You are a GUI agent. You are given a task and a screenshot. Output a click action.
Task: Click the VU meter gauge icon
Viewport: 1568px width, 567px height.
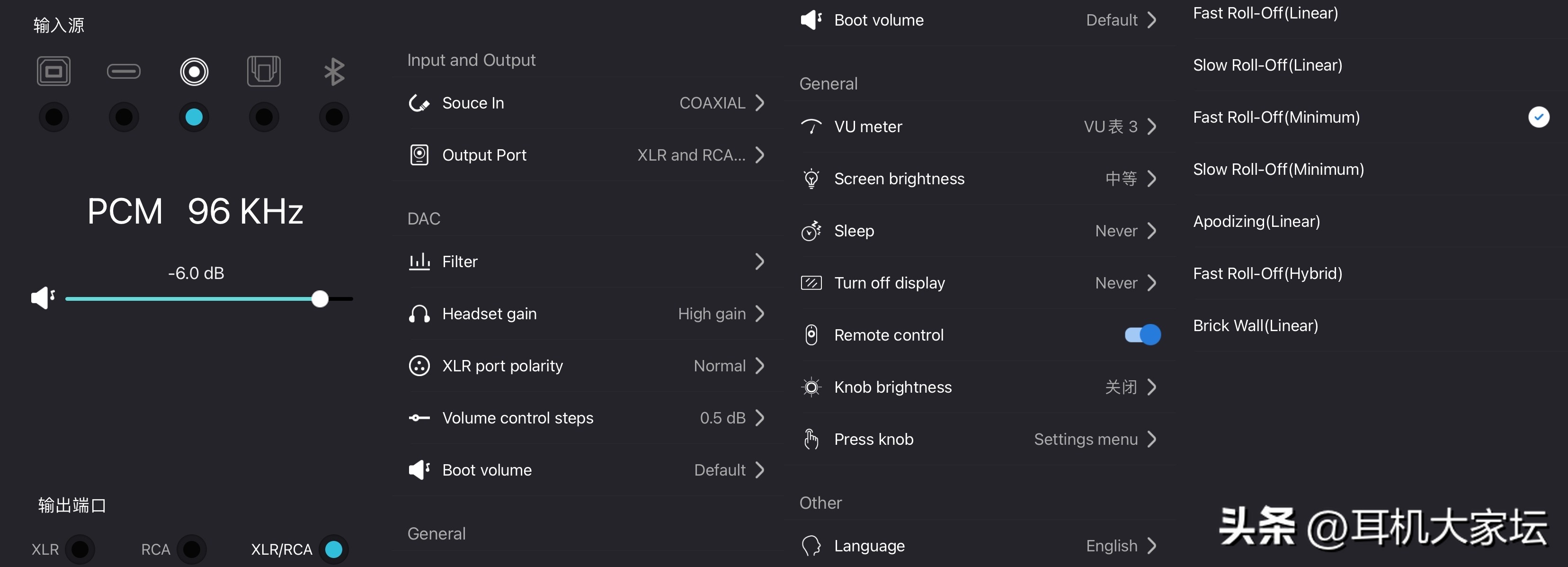811,126
